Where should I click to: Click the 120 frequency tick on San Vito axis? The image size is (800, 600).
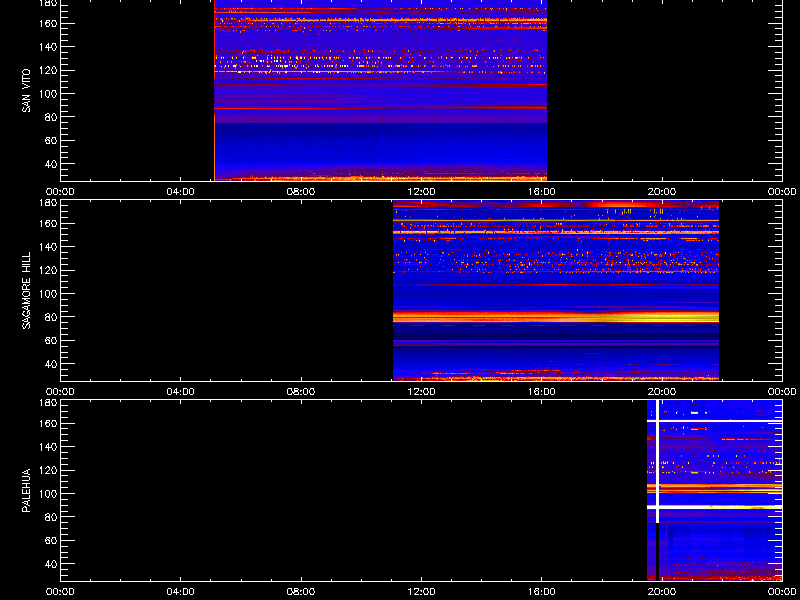[x=47, y=70]
